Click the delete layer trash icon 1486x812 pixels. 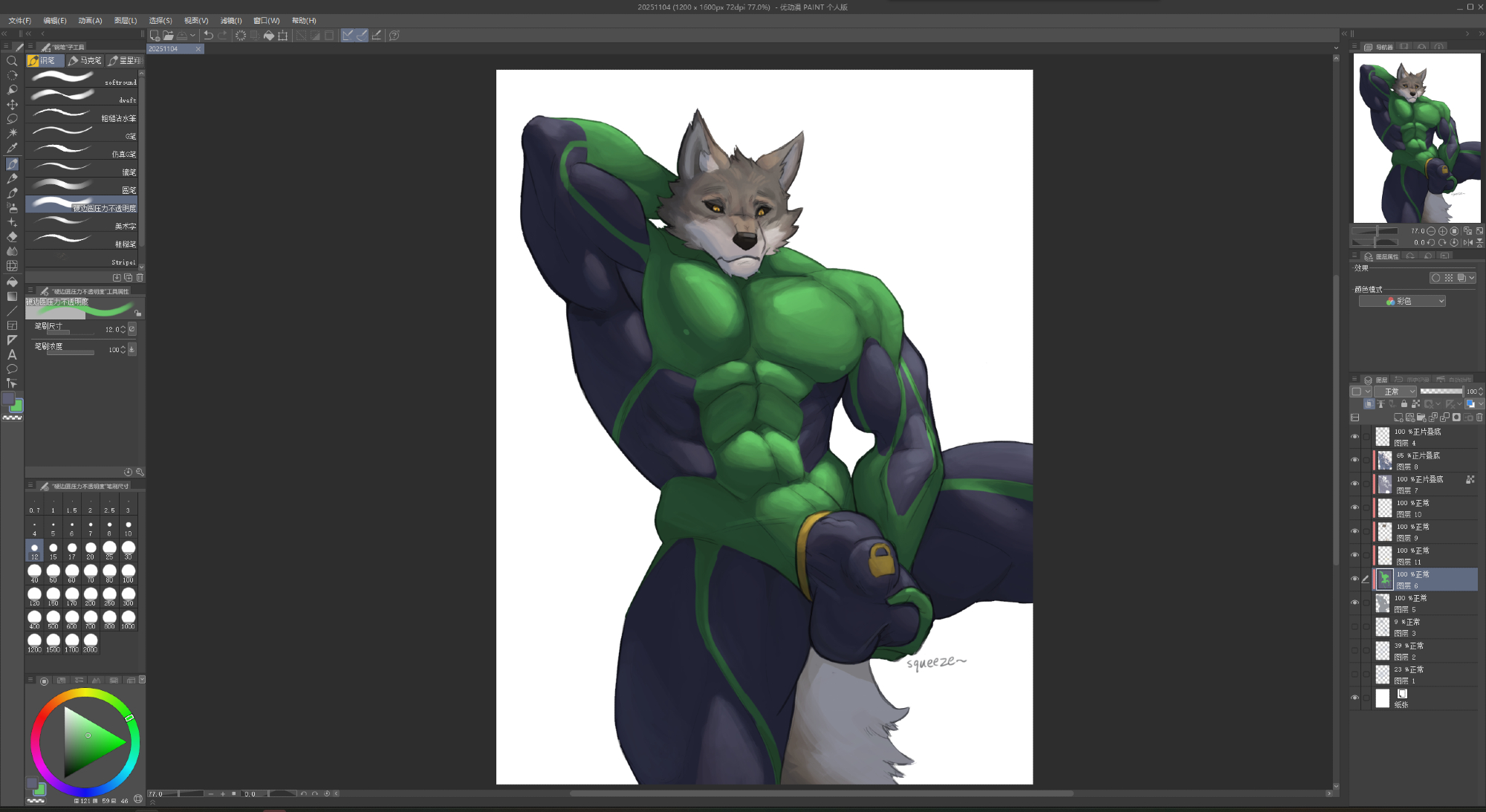coord(1479,418)
